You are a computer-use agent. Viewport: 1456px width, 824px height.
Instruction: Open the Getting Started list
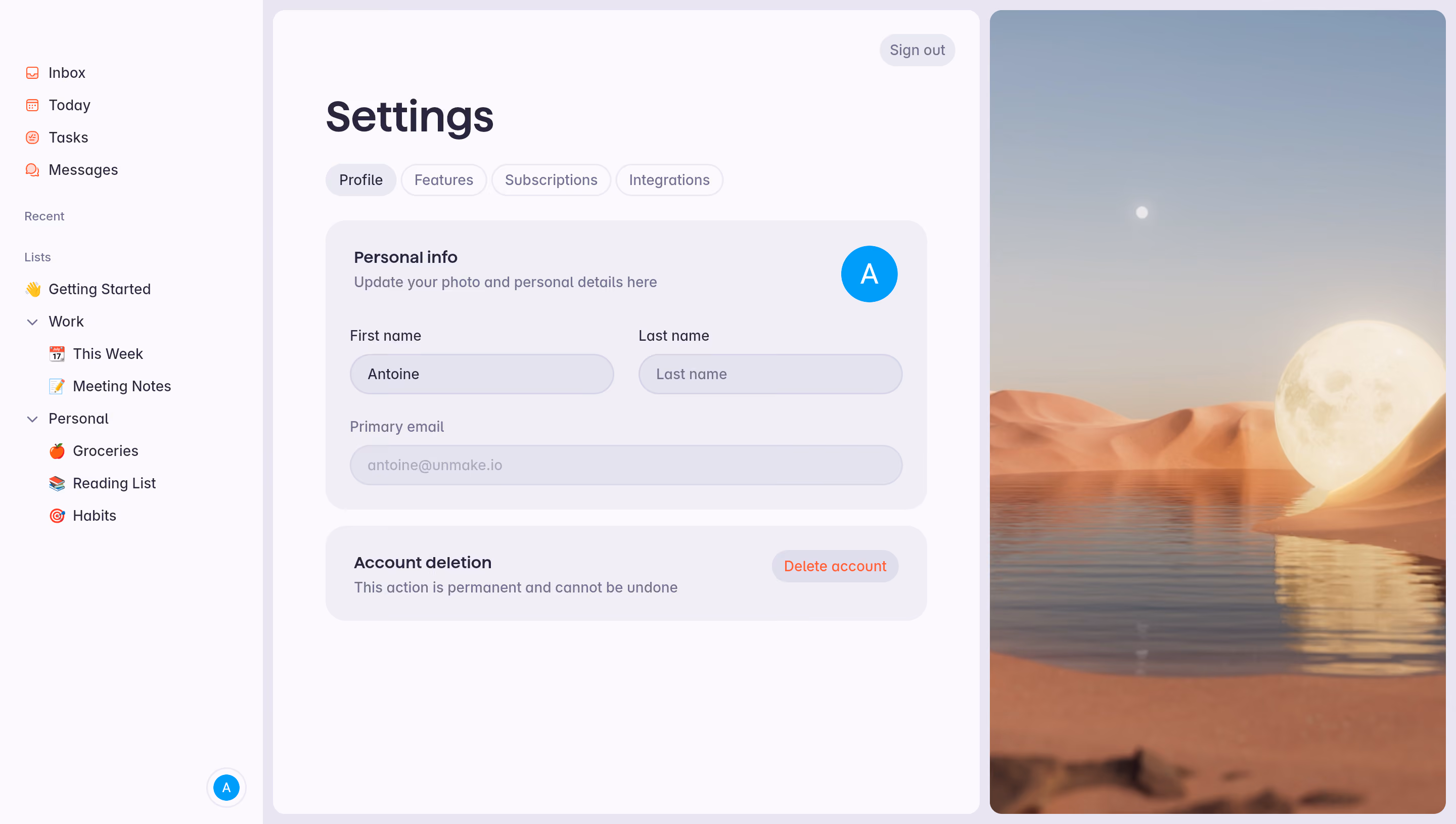coord(100,289)
